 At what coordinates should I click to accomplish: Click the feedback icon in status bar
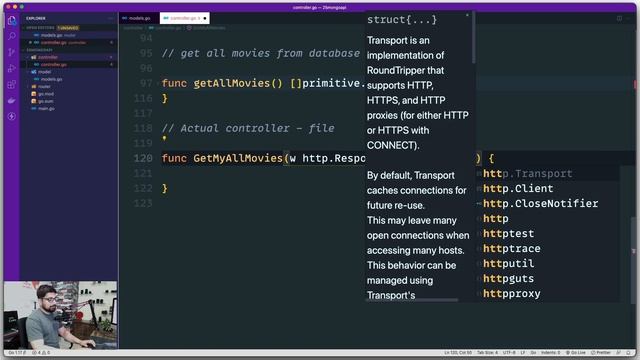[x=619, y=353]
